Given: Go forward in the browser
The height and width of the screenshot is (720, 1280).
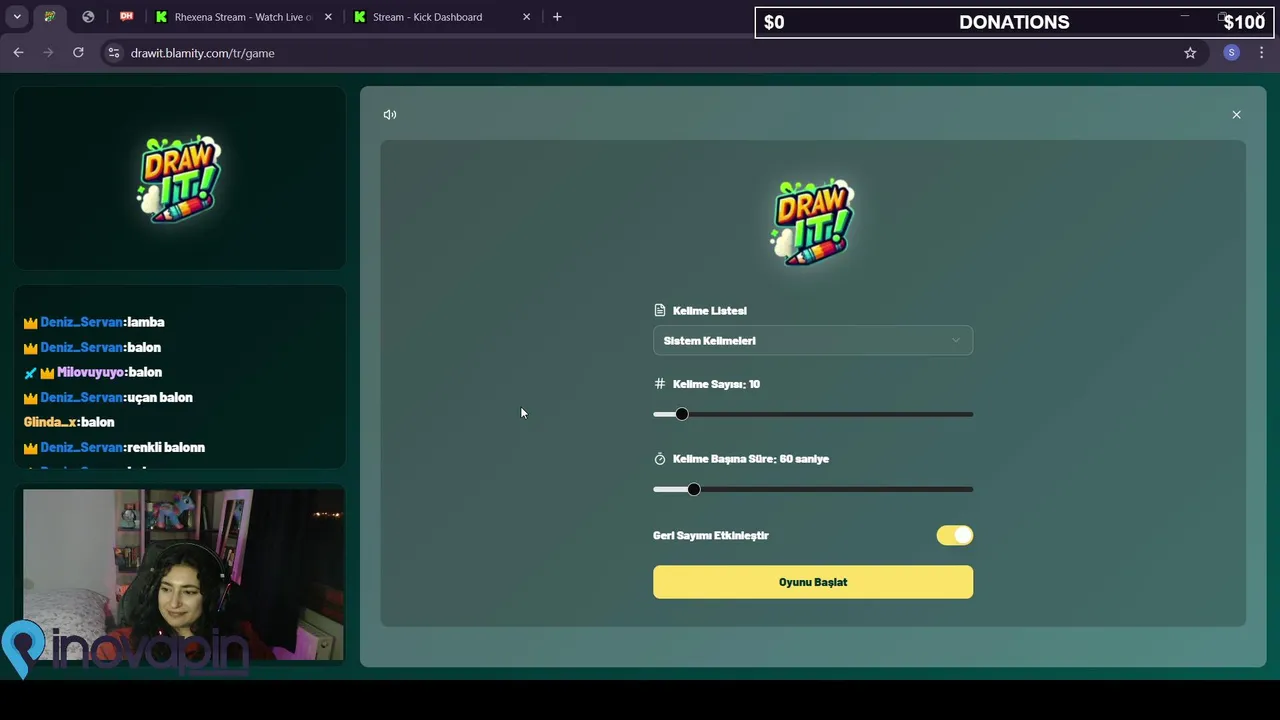Looking at the screenshot, I should (48, 53).
